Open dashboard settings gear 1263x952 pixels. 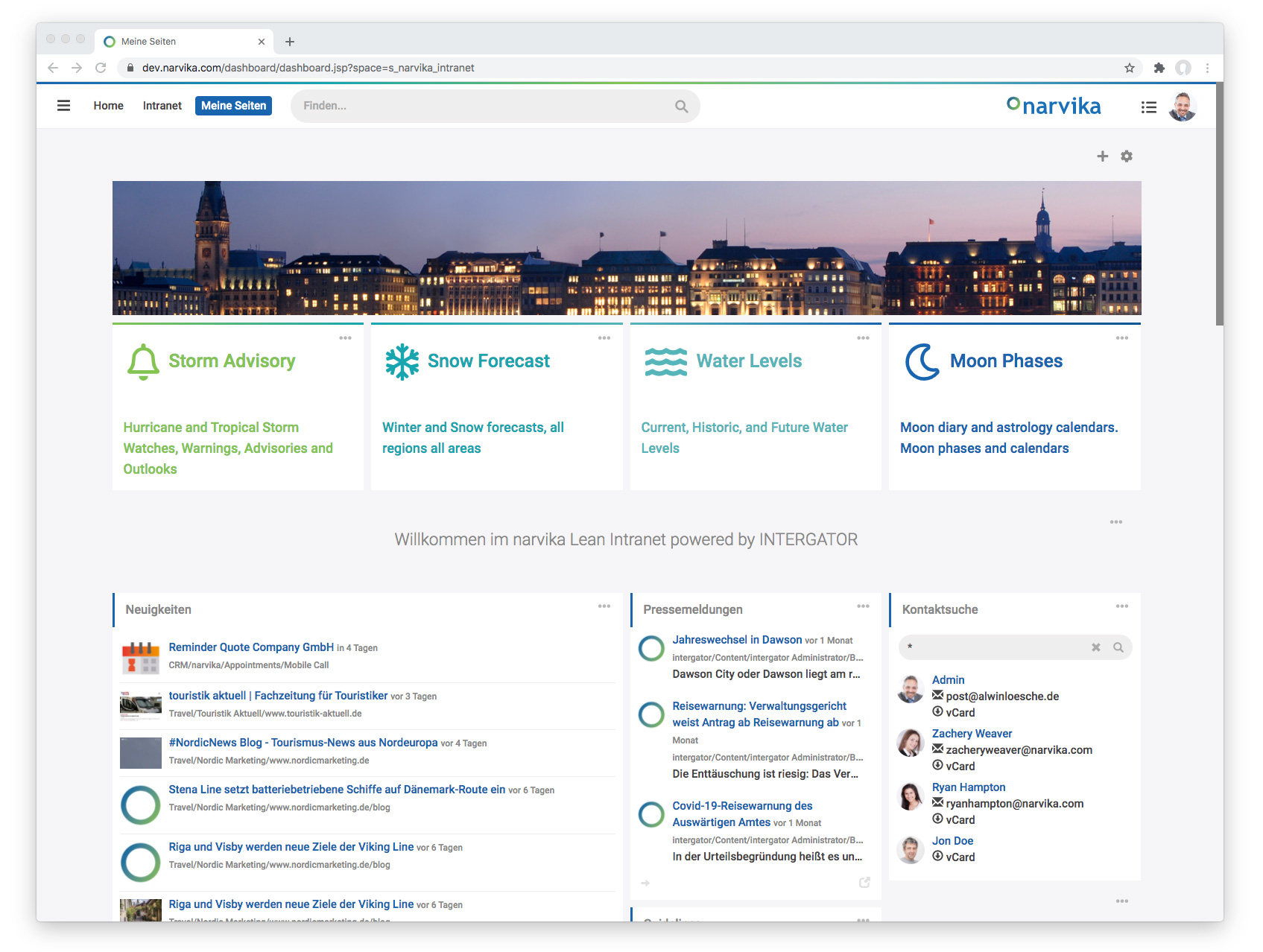(1127, 156)
